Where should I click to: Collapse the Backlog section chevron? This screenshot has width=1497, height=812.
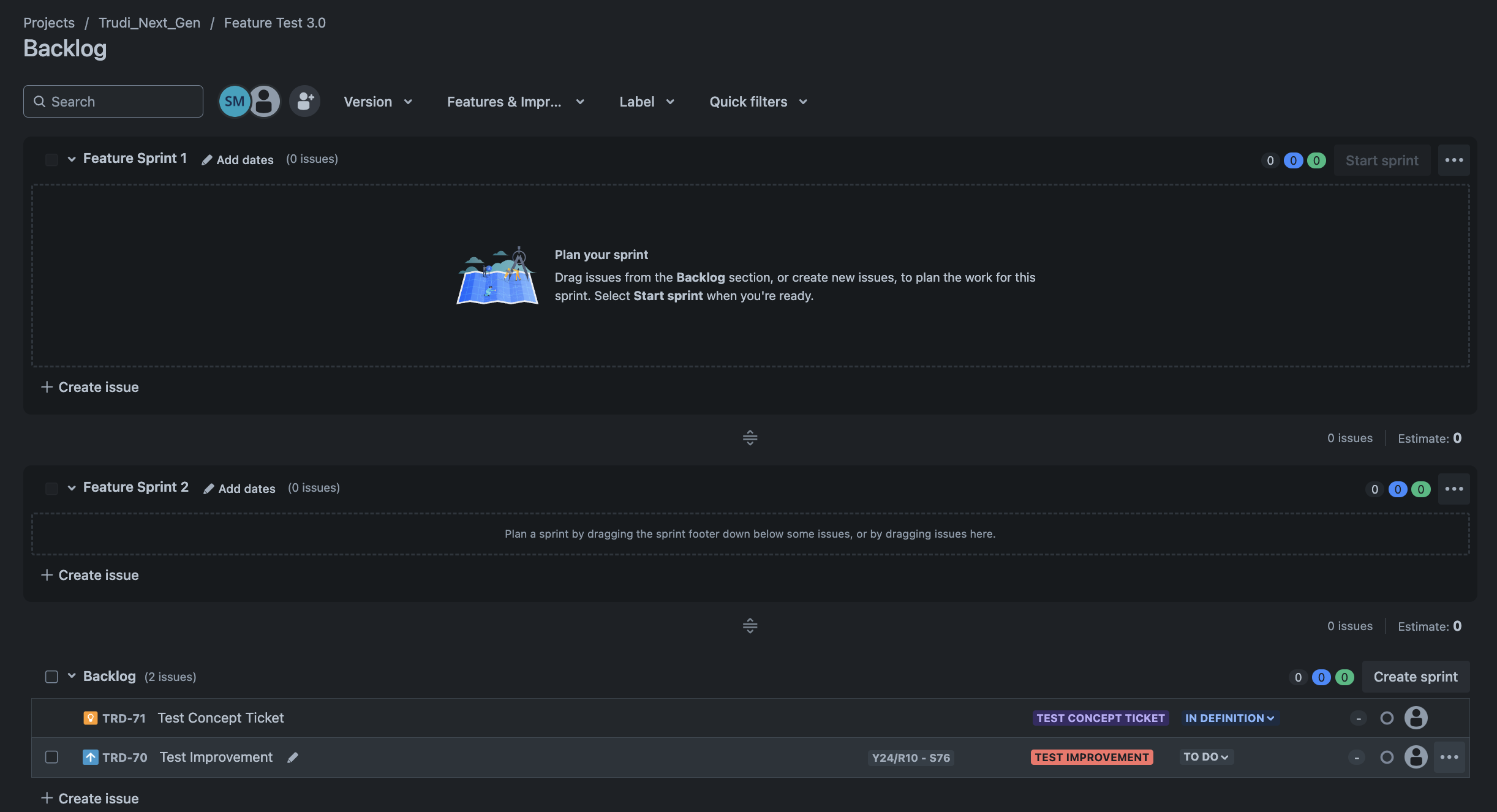72,676
